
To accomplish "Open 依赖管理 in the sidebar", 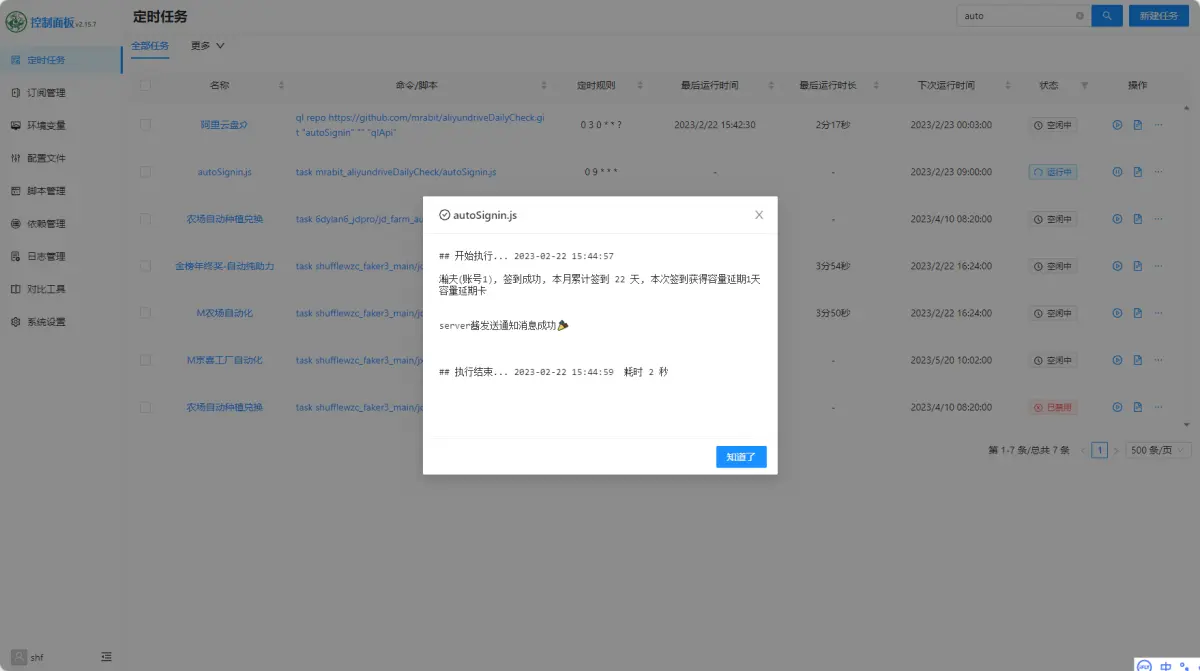I will point(60,223).
